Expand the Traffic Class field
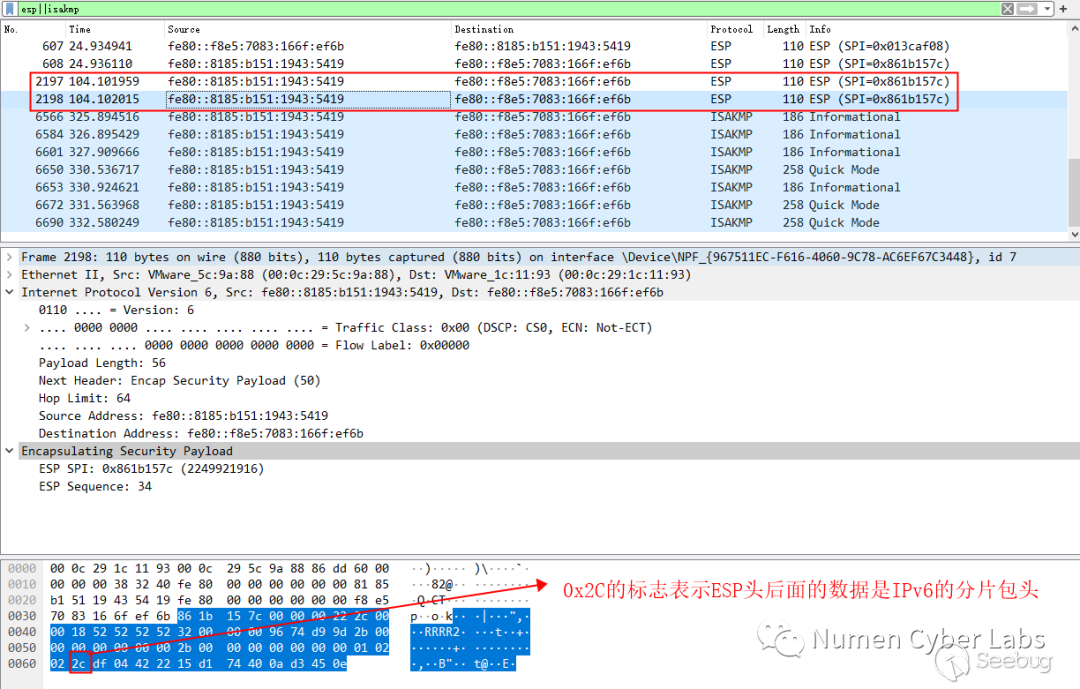 pos(27,328)
